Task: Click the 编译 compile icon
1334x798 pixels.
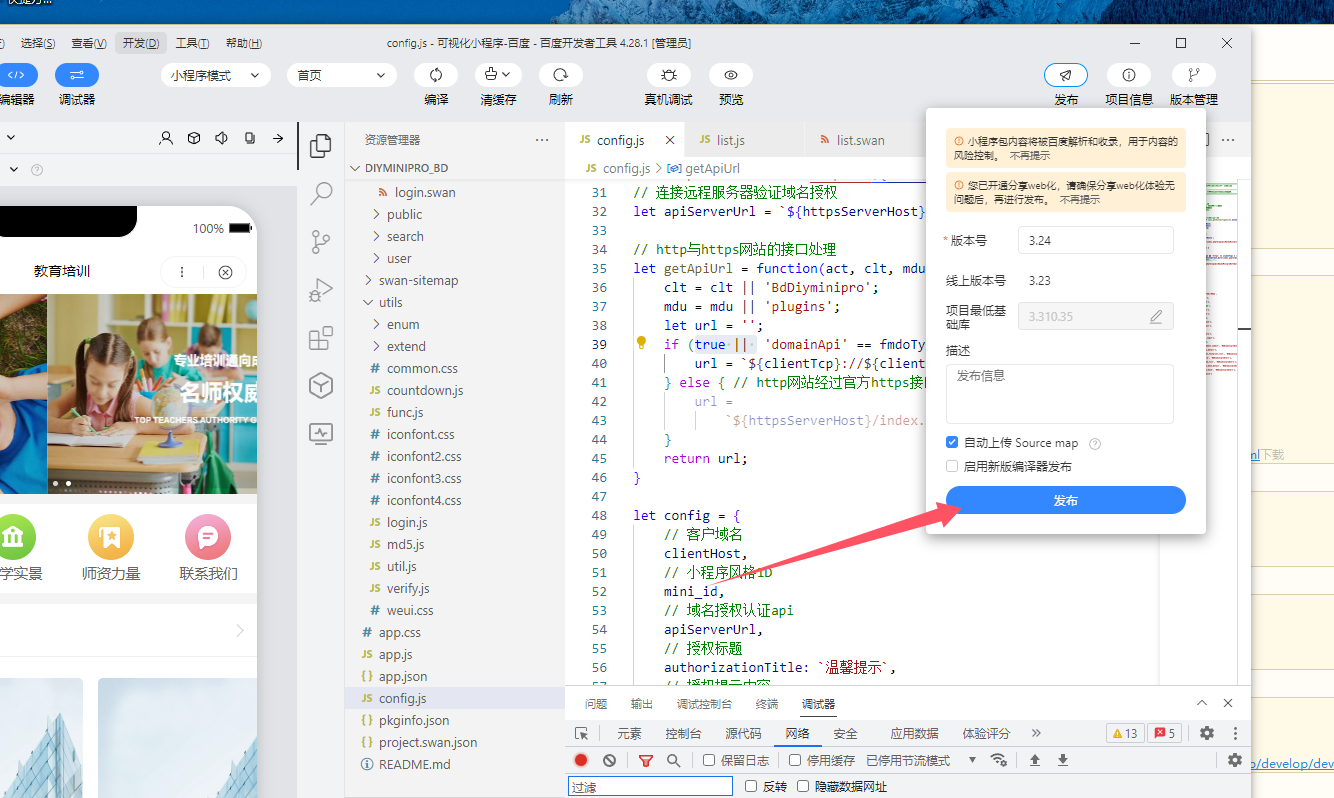Action: point(436,75)
